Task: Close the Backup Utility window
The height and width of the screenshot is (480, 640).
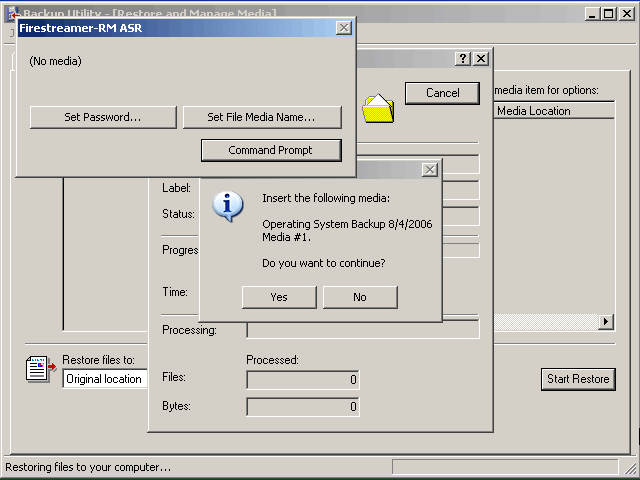Action: tap(627, 13)
